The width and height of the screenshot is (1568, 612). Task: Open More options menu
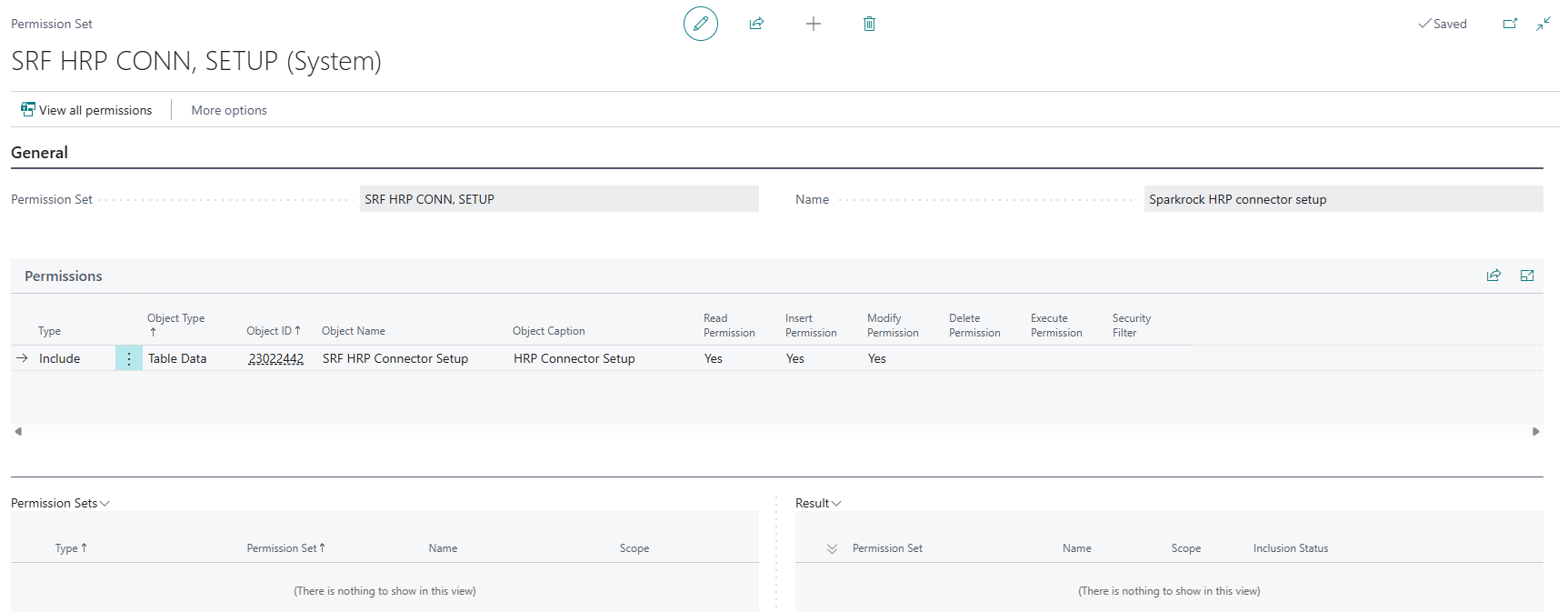point(229,110)
